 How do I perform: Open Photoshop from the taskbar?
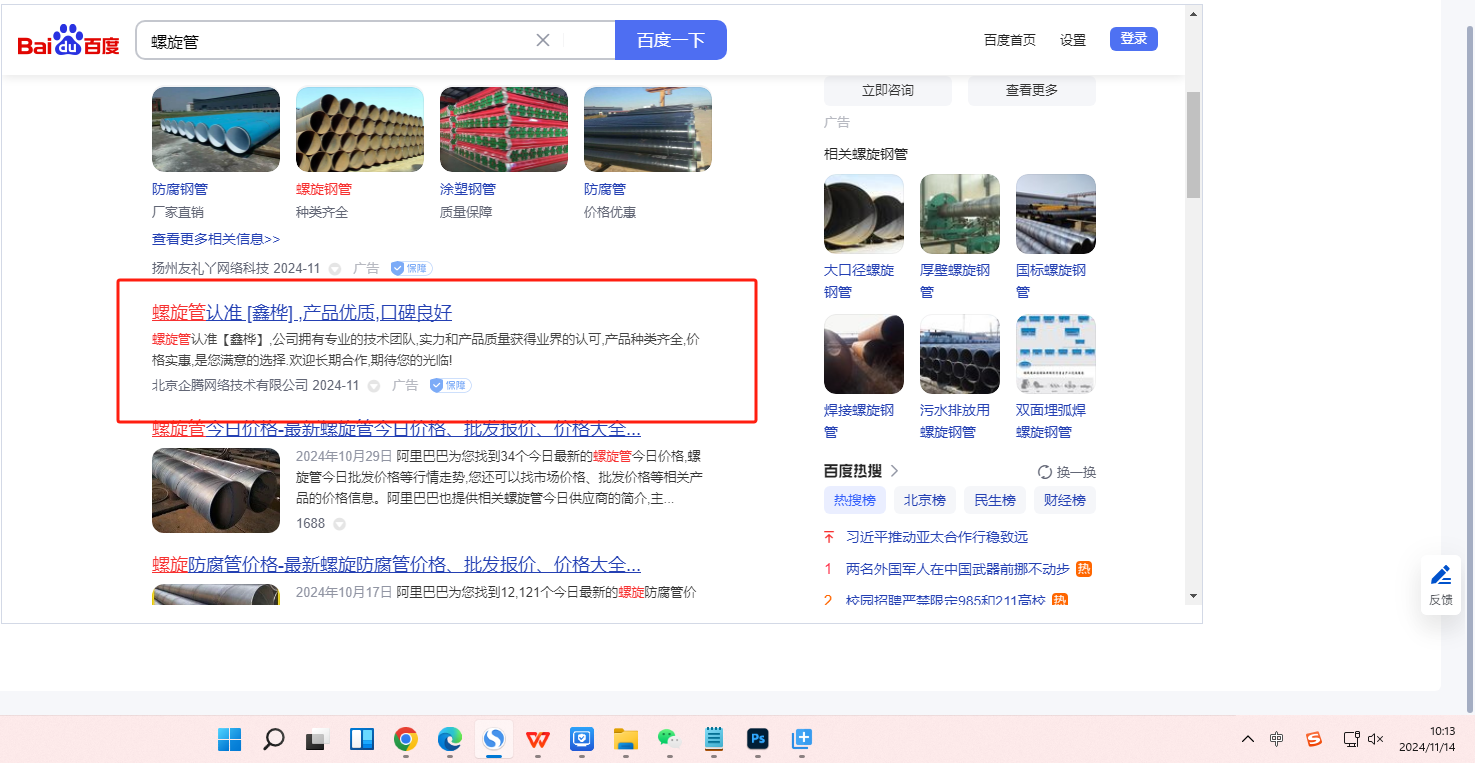[757, 739]
